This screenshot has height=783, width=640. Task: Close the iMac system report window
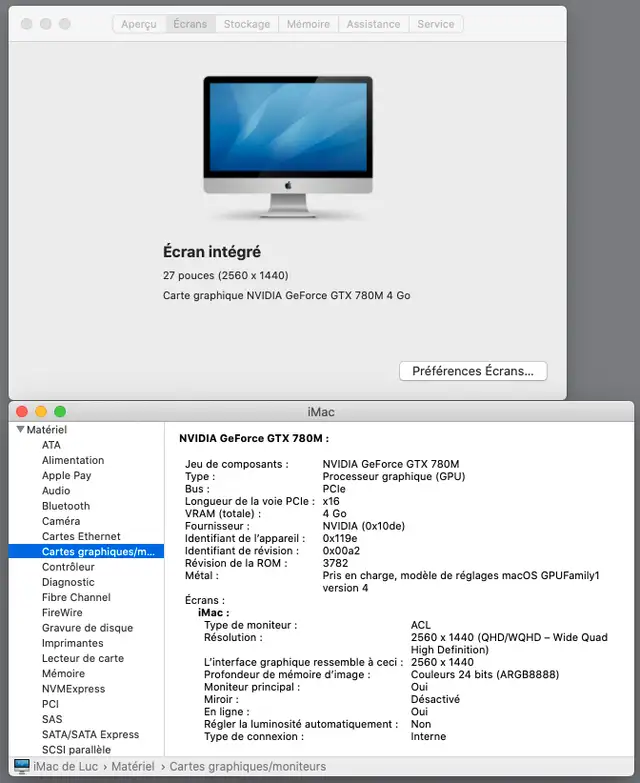click(22, 411)
